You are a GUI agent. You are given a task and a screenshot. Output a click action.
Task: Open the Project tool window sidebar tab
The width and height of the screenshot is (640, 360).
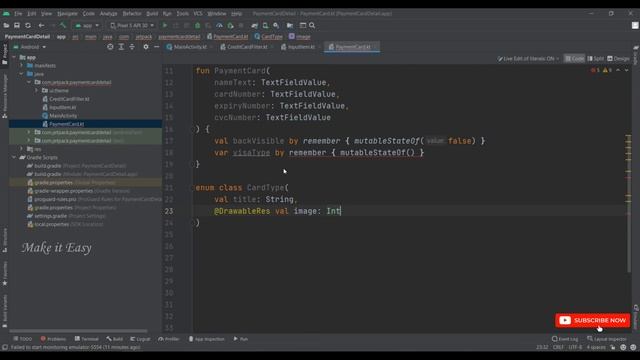[4, 55]
